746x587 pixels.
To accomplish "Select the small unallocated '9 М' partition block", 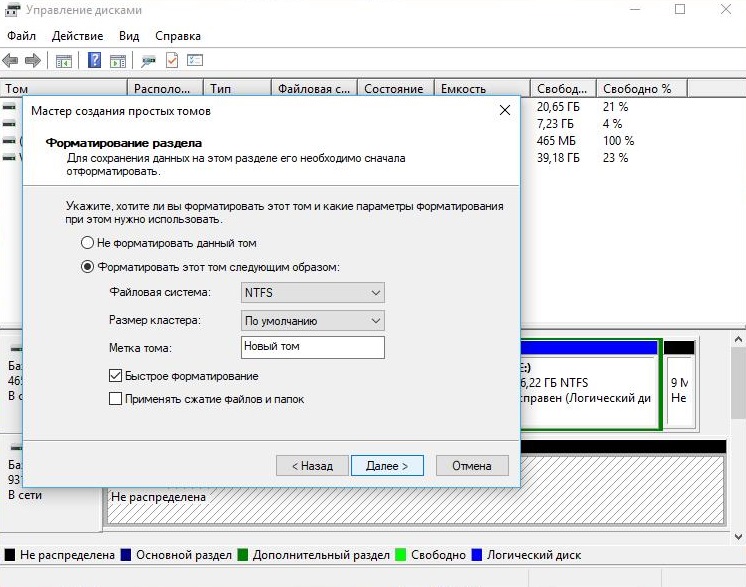I will (x=680, y=383).
